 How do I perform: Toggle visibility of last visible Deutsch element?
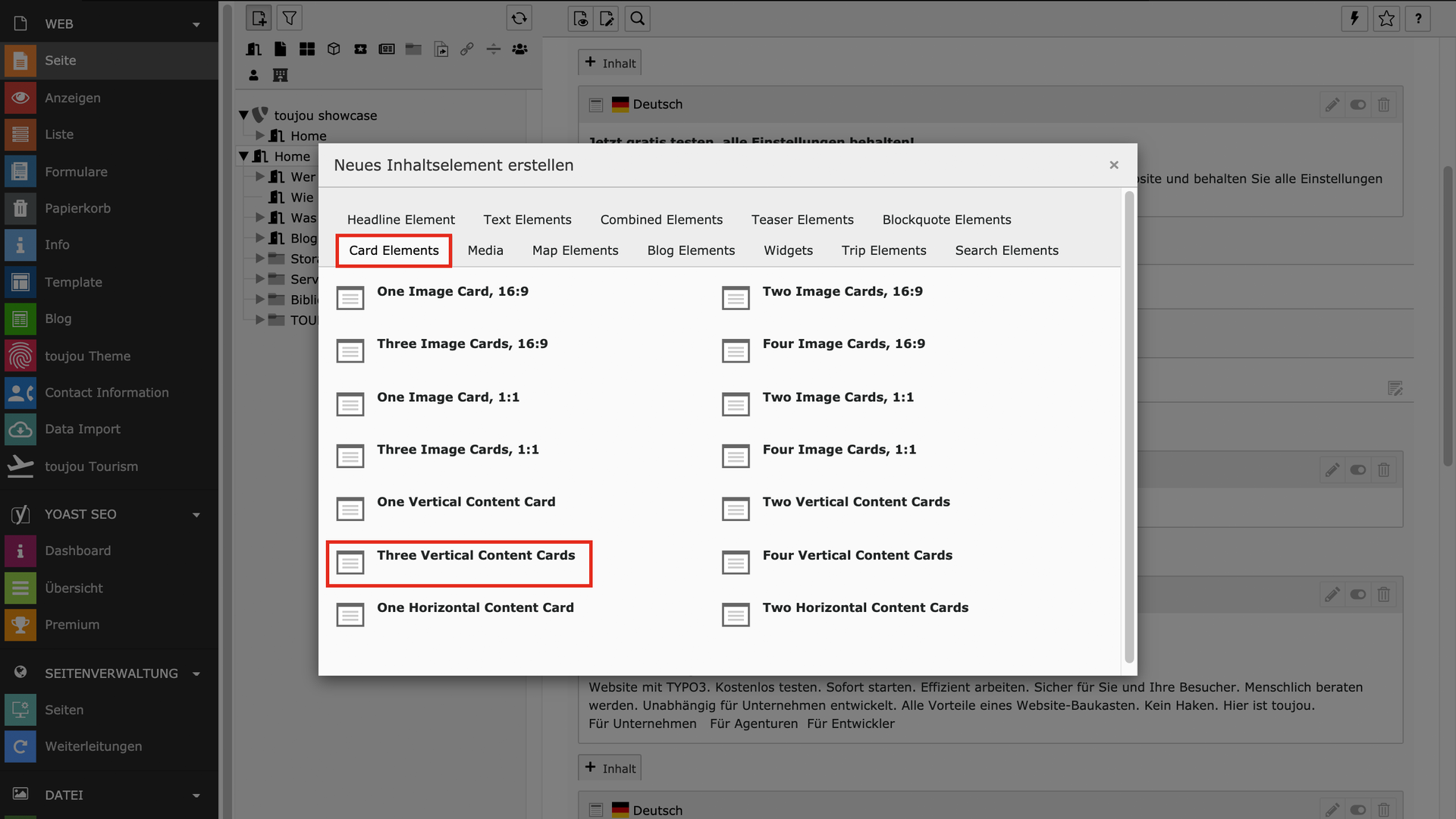point(1357,810)
